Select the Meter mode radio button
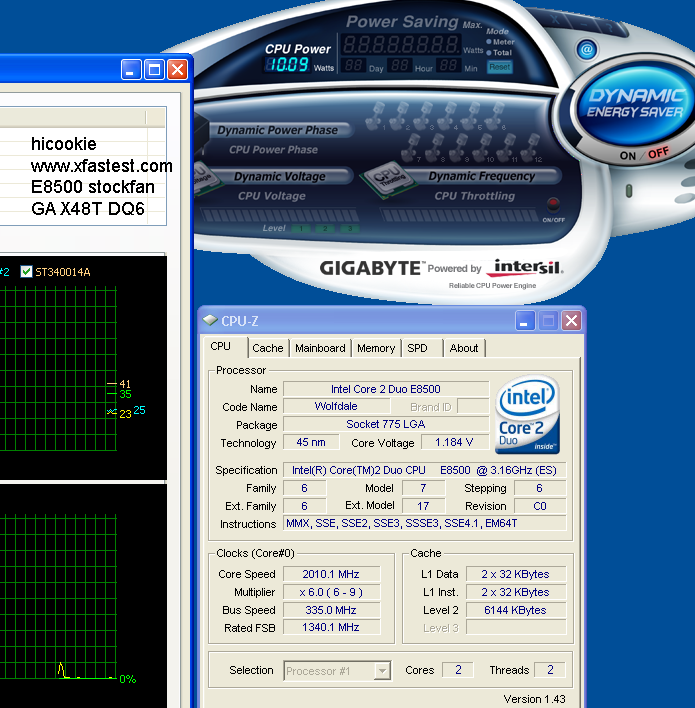This screenshot has height=708, width=695. (490, 42)
